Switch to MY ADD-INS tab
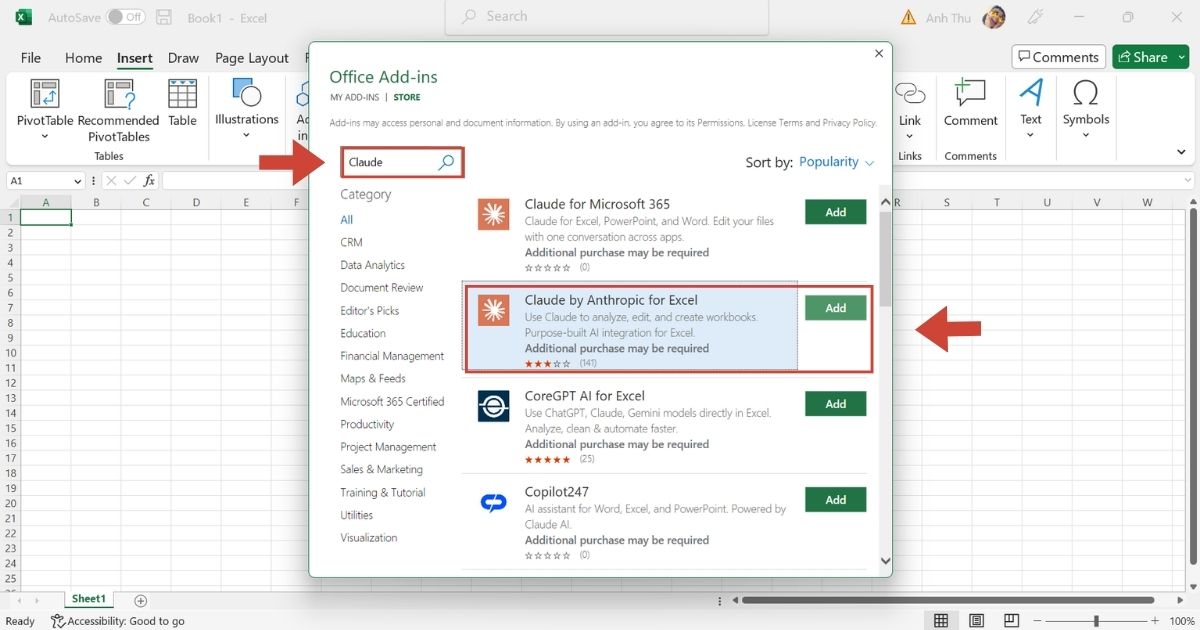The height and width of the screenshot is (630, 1200). tap(355, 98)
